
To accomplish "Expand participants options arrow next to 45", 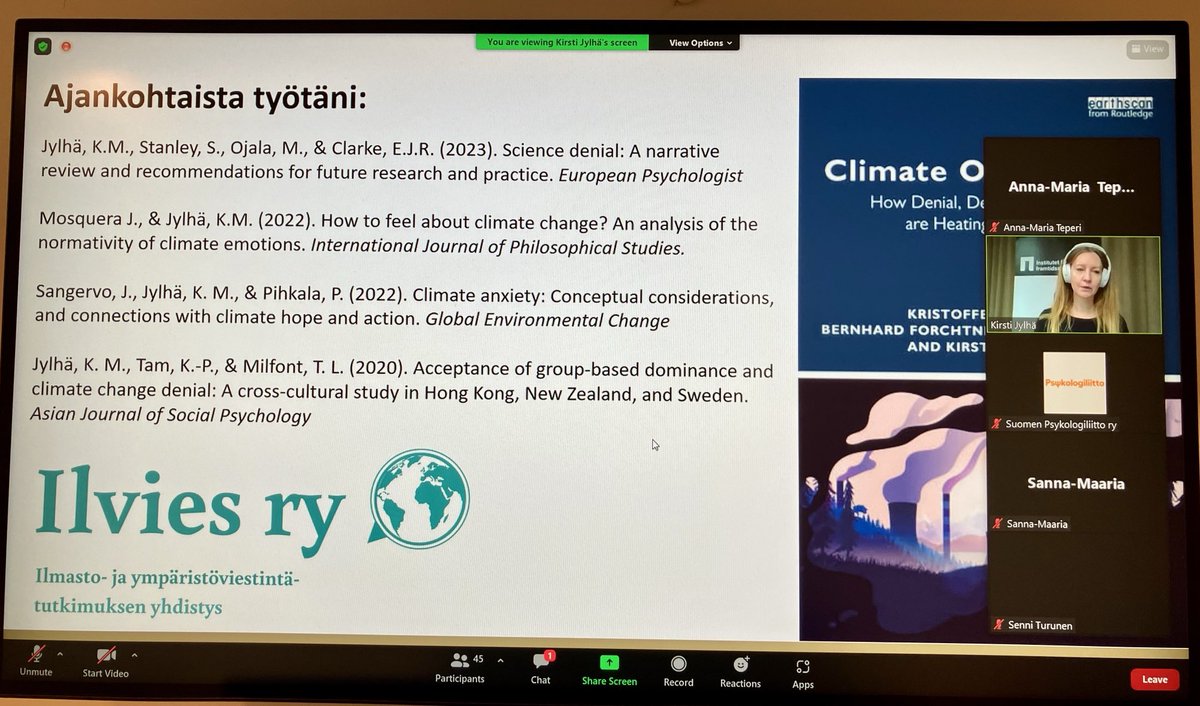I will 500,660.
